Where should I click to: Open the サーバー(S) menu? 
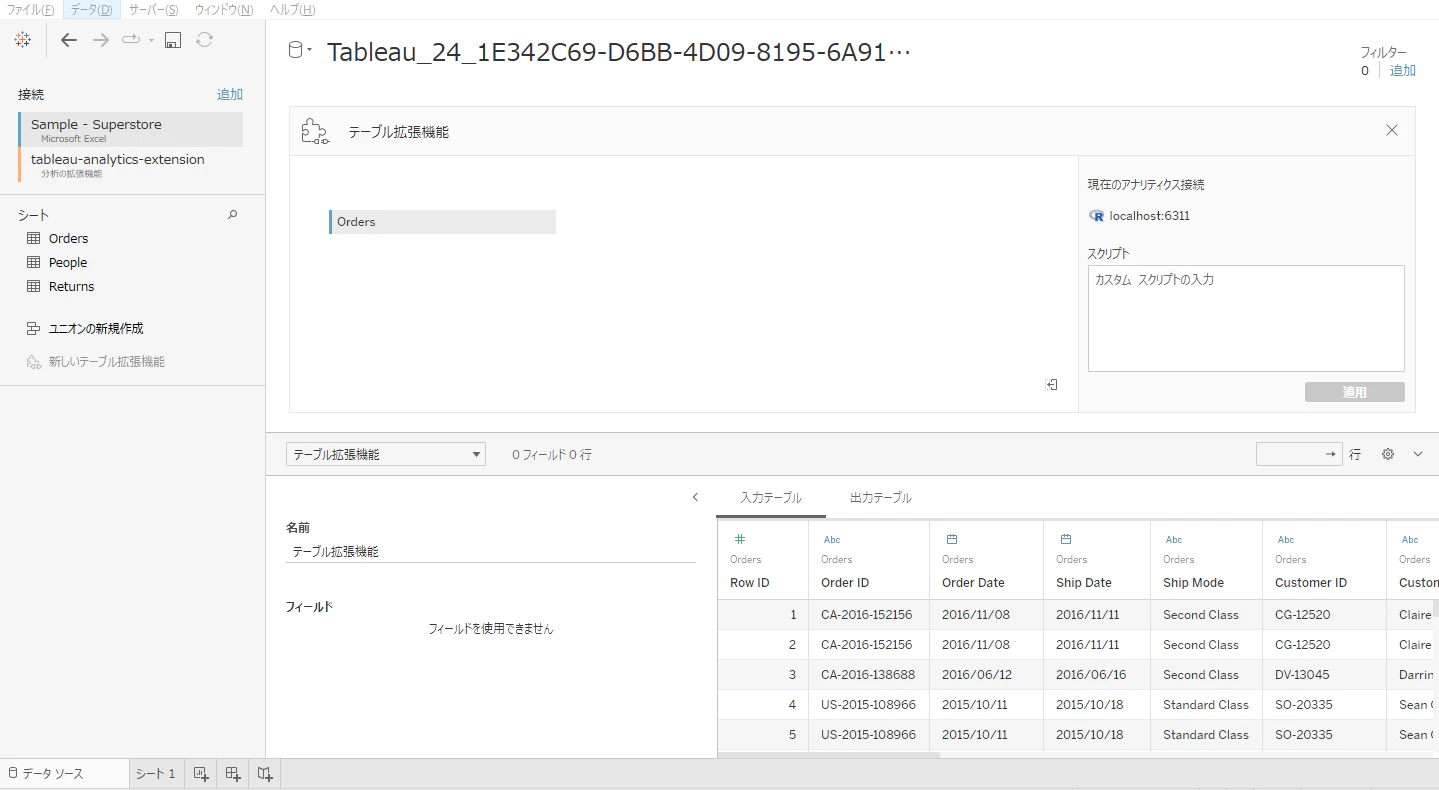coord(154,9)
